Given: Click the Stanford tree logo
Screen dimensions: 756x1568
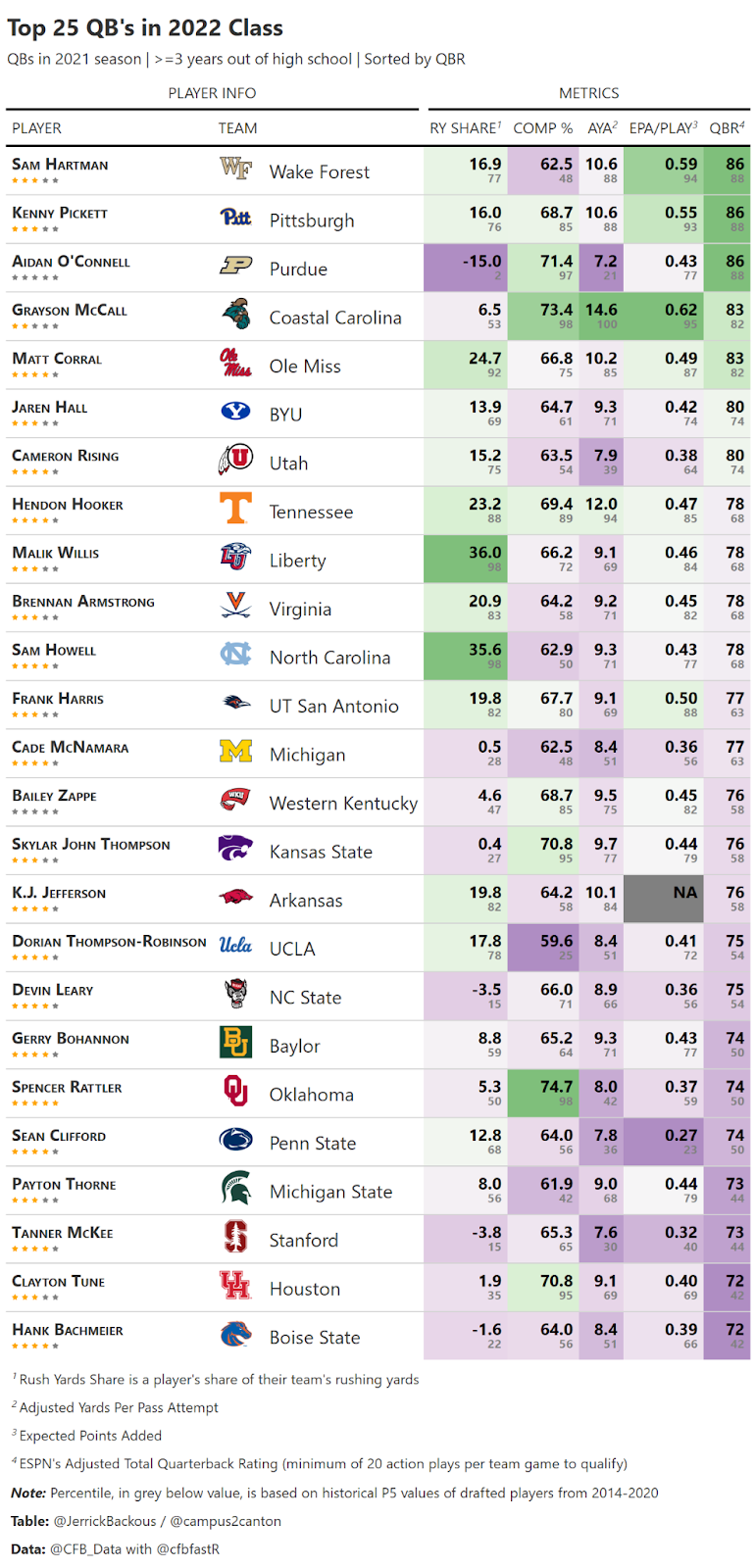Looking at the screenshot, I should [x=235, y=1238].
